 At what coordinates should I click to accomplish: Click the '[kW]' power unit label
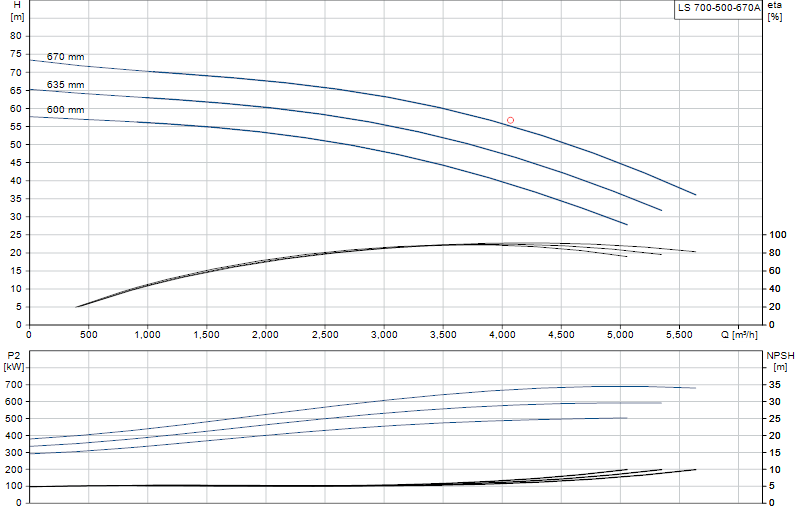14,367
